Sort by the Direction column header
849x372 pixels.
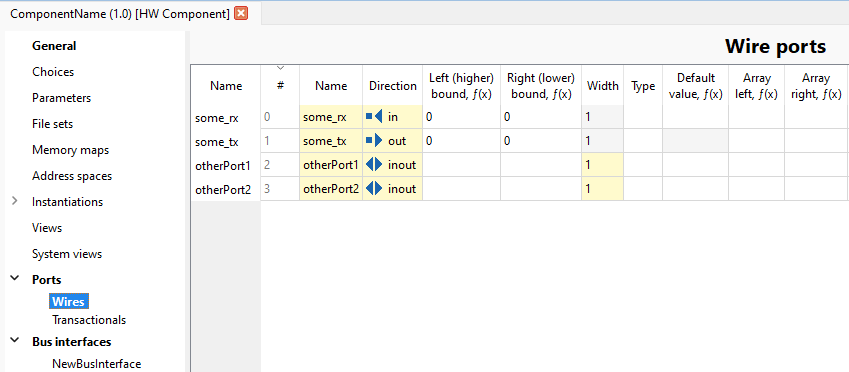point(393,86)
